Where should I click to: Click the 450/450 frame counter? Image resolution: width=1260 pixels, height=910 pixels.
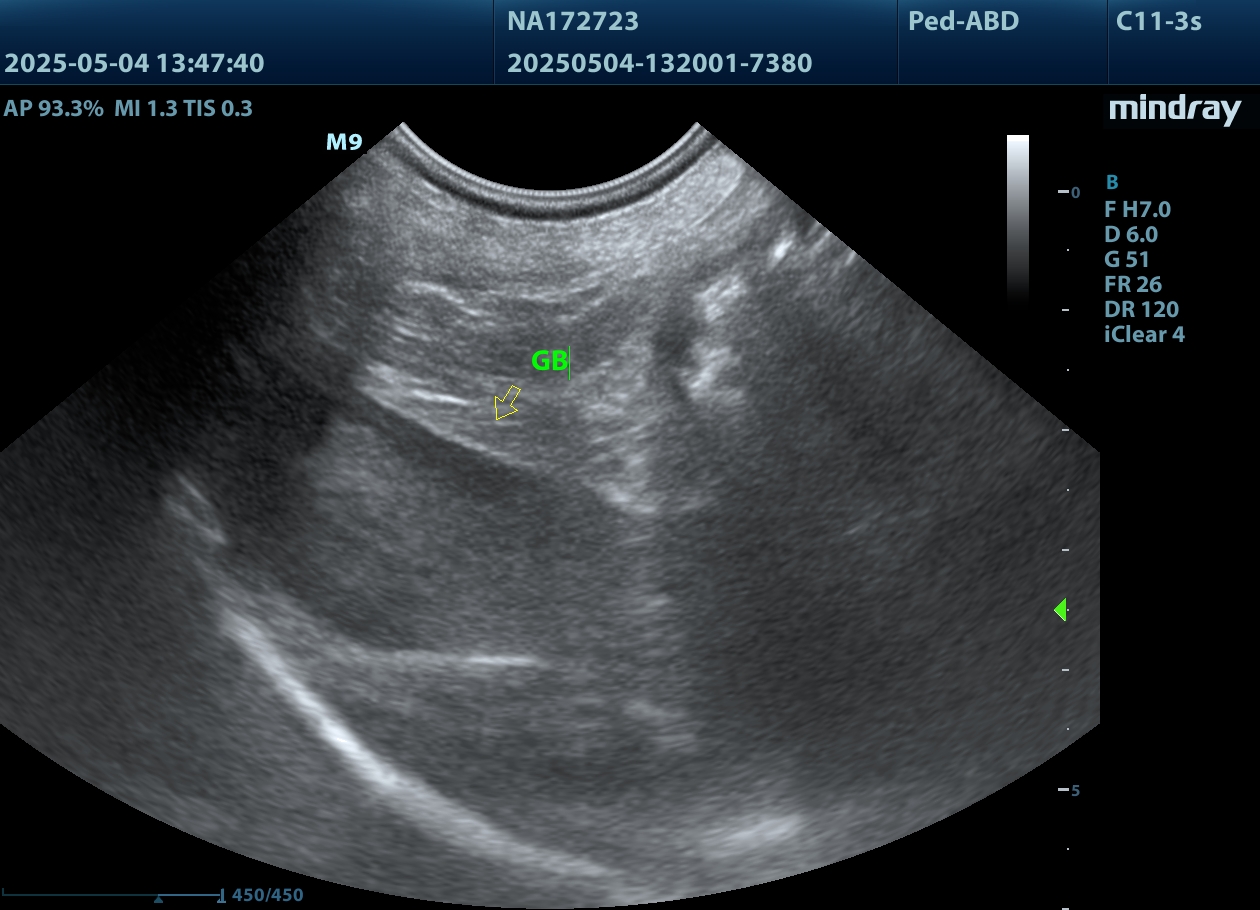267,895
